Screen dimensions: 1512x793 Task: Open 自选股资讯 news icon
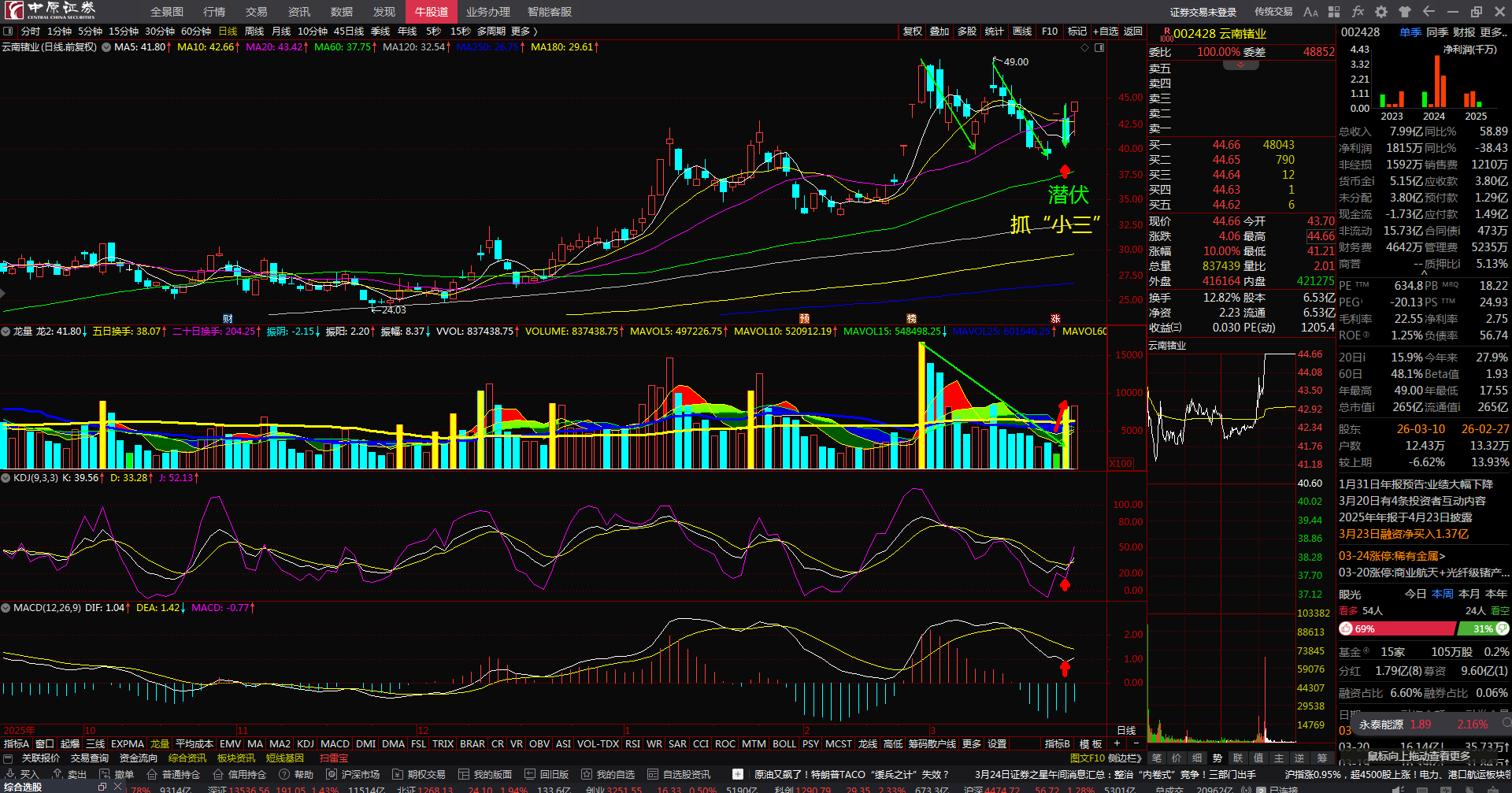(653, 775)
